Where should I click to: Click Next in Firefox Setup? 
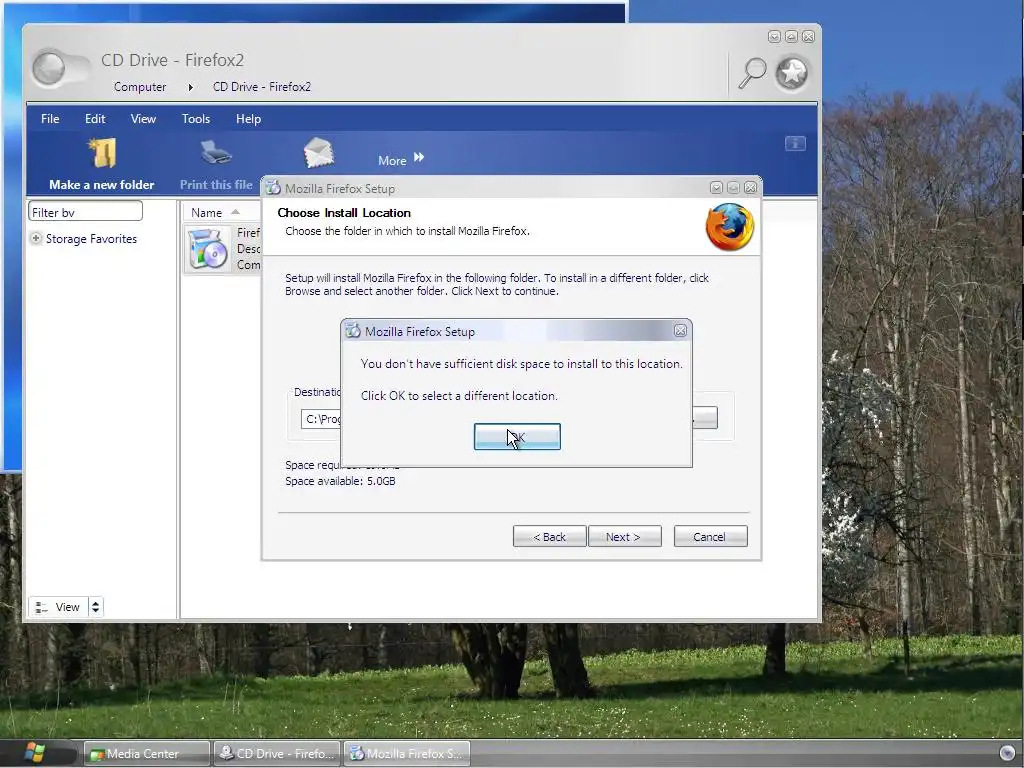624,537
